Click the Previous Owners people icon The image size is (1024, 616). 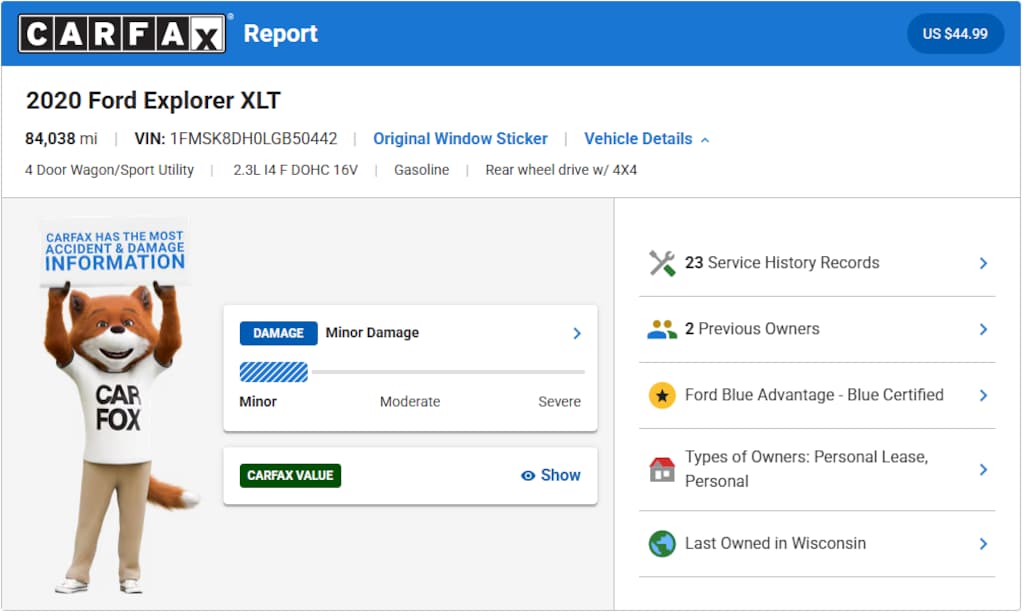pos(662,329)
